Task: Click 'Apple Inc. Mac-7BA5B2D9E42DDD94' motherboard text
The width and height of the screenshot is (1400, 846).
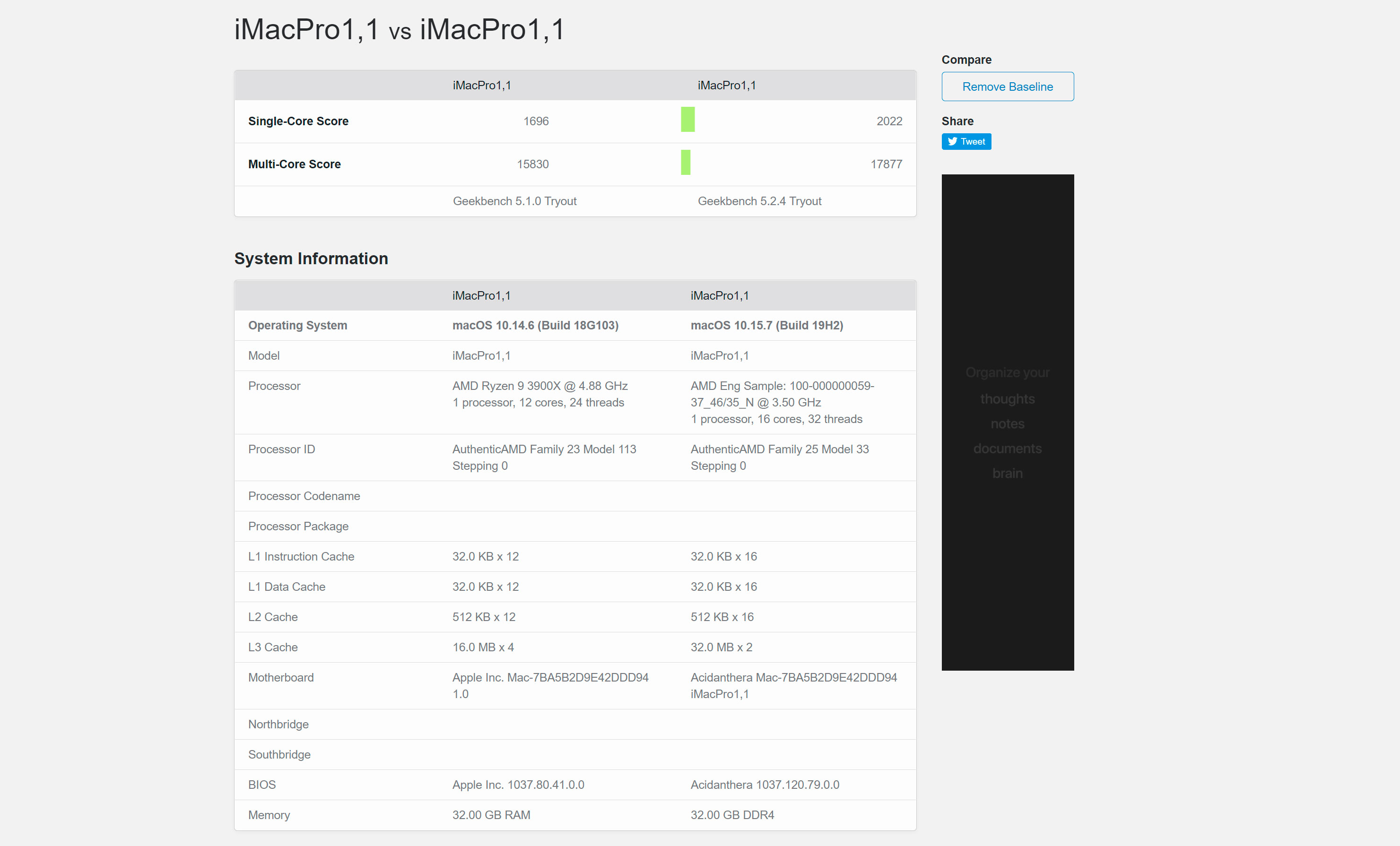Action: click(x=550, y=677)
